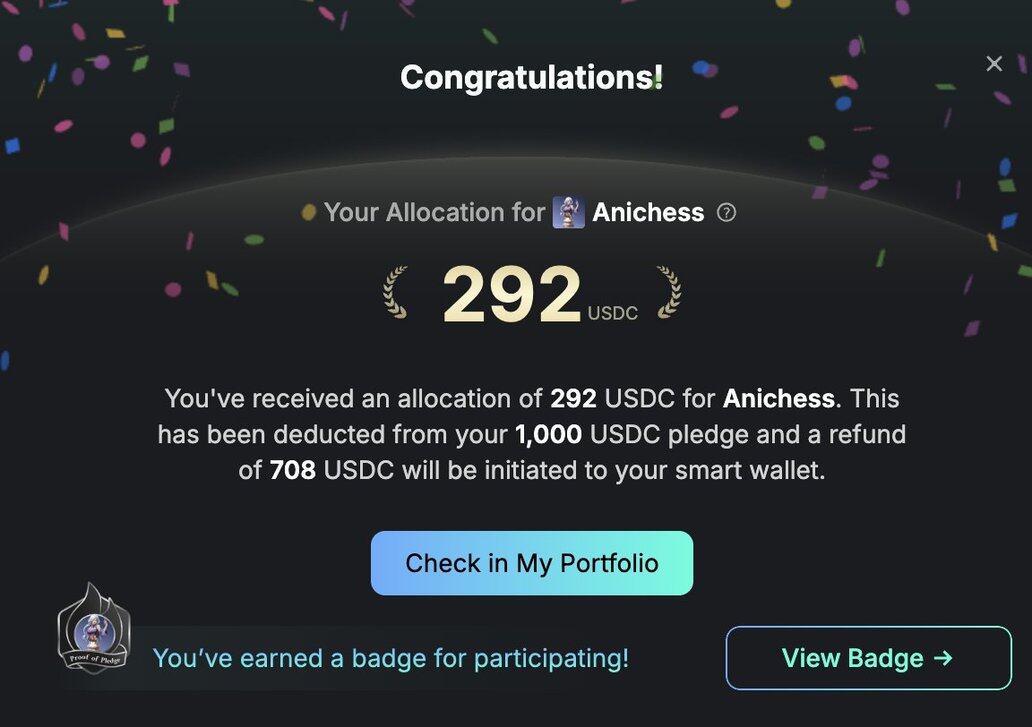Click the 708 refund amount
This screenshot has height=727, width=1032.
pos(292,470)
